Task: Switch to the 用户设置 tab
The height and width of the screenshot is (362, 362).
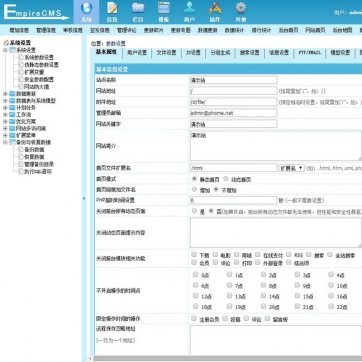Action: point(137,53)
